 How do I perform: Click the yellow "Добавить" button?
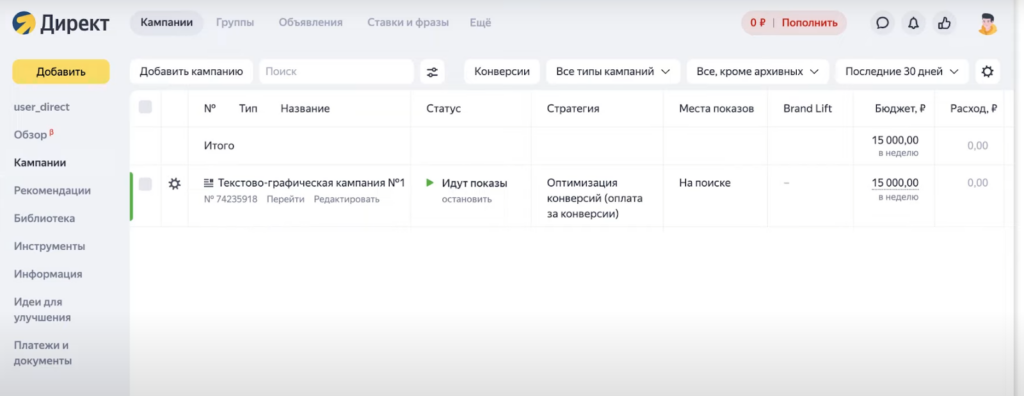coord(61,72)
